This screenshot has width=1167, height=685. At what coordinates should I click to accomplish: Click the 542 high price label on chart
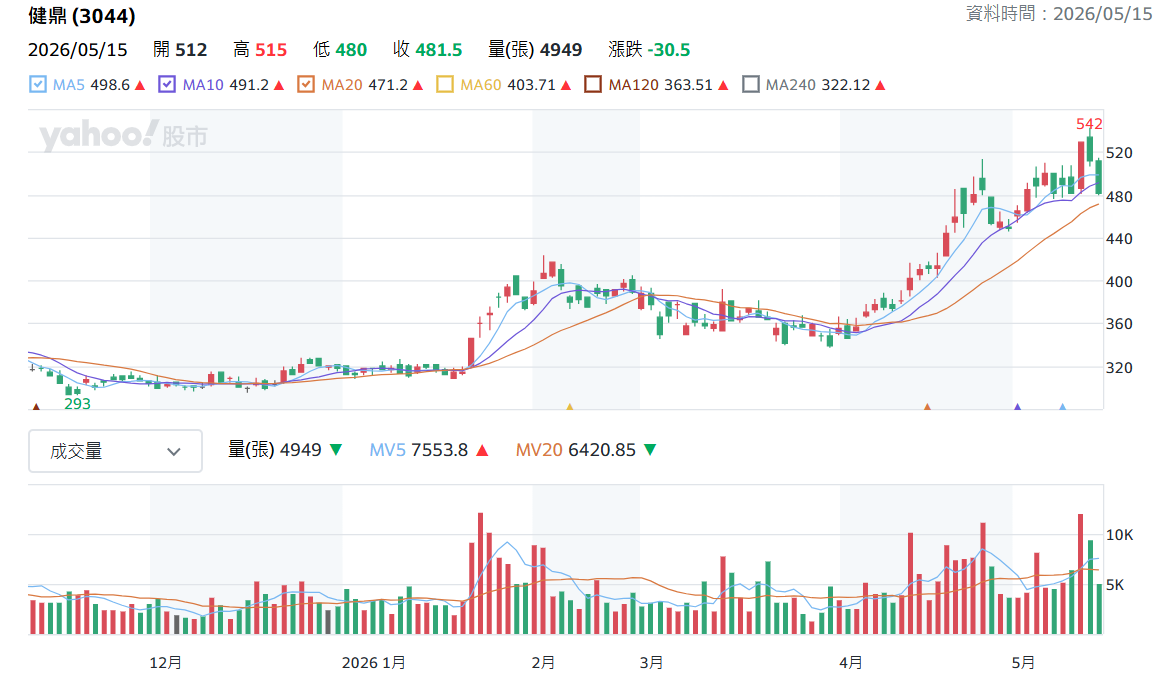point(1089,124)
